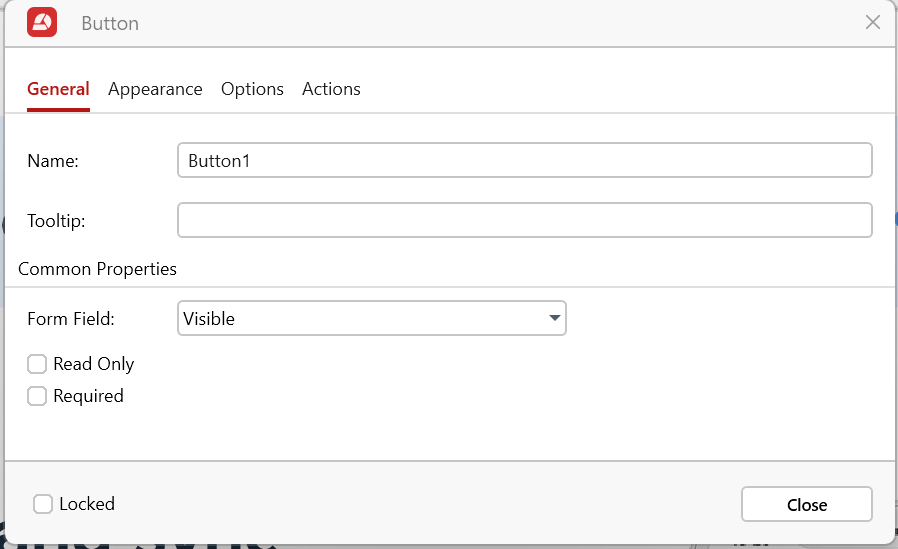The width and height of the screenshot is (898, 549).
Task: Click the 'Read Only' label text
Action: pyautogui.click(x=93, y=364)
